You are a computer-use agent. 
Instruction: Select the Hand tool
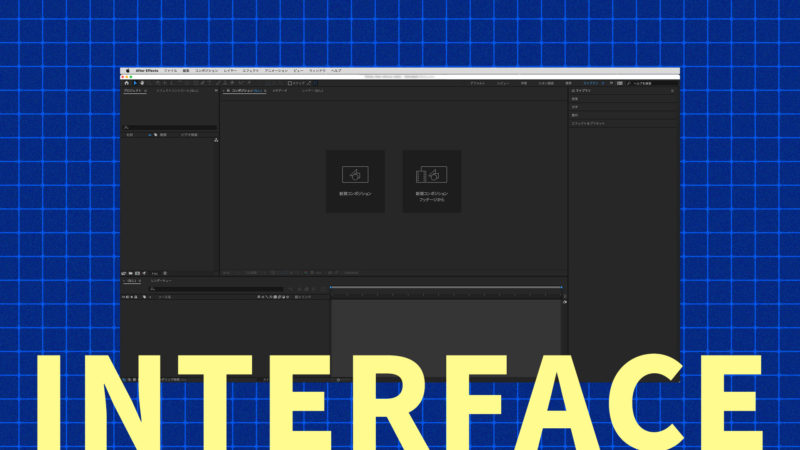142,83
